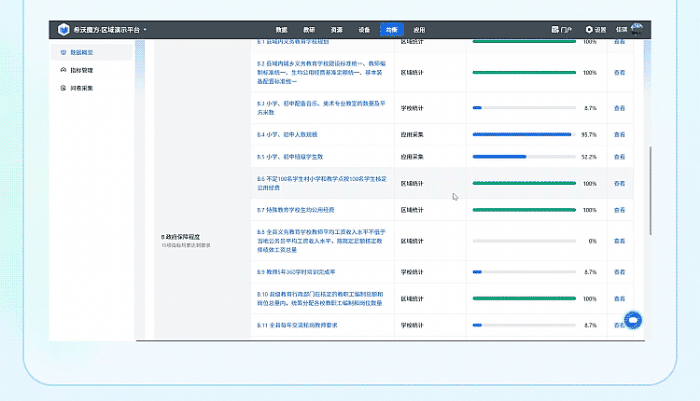700x401 pixels.
Task: Click the 指标管理 sidebar icon
Action: [64, 71]
